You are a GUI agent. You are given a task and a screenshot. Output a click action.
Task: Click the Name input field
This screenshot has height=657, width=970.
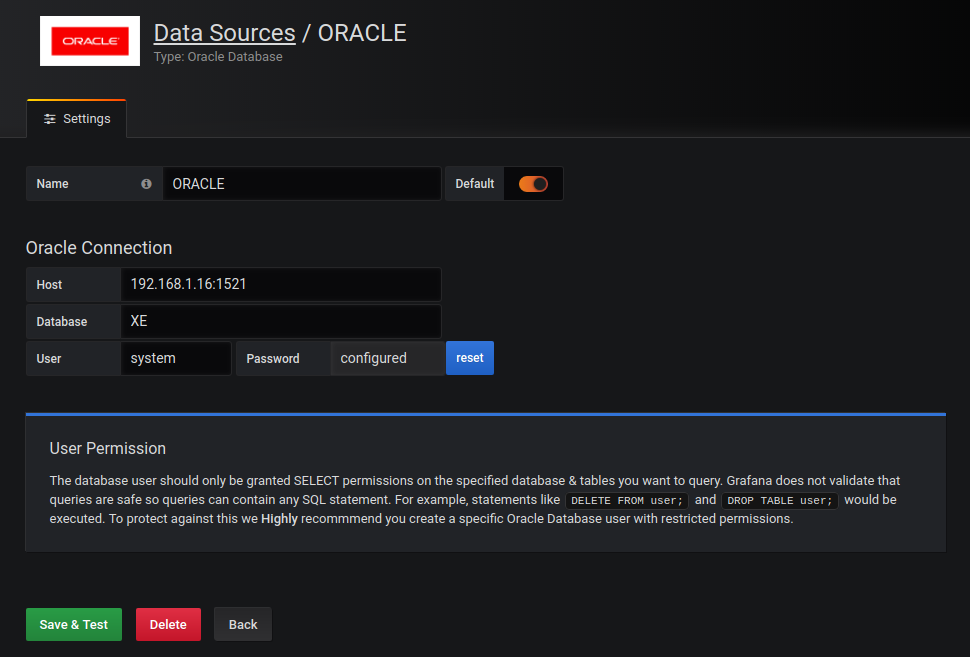(301, 184)
